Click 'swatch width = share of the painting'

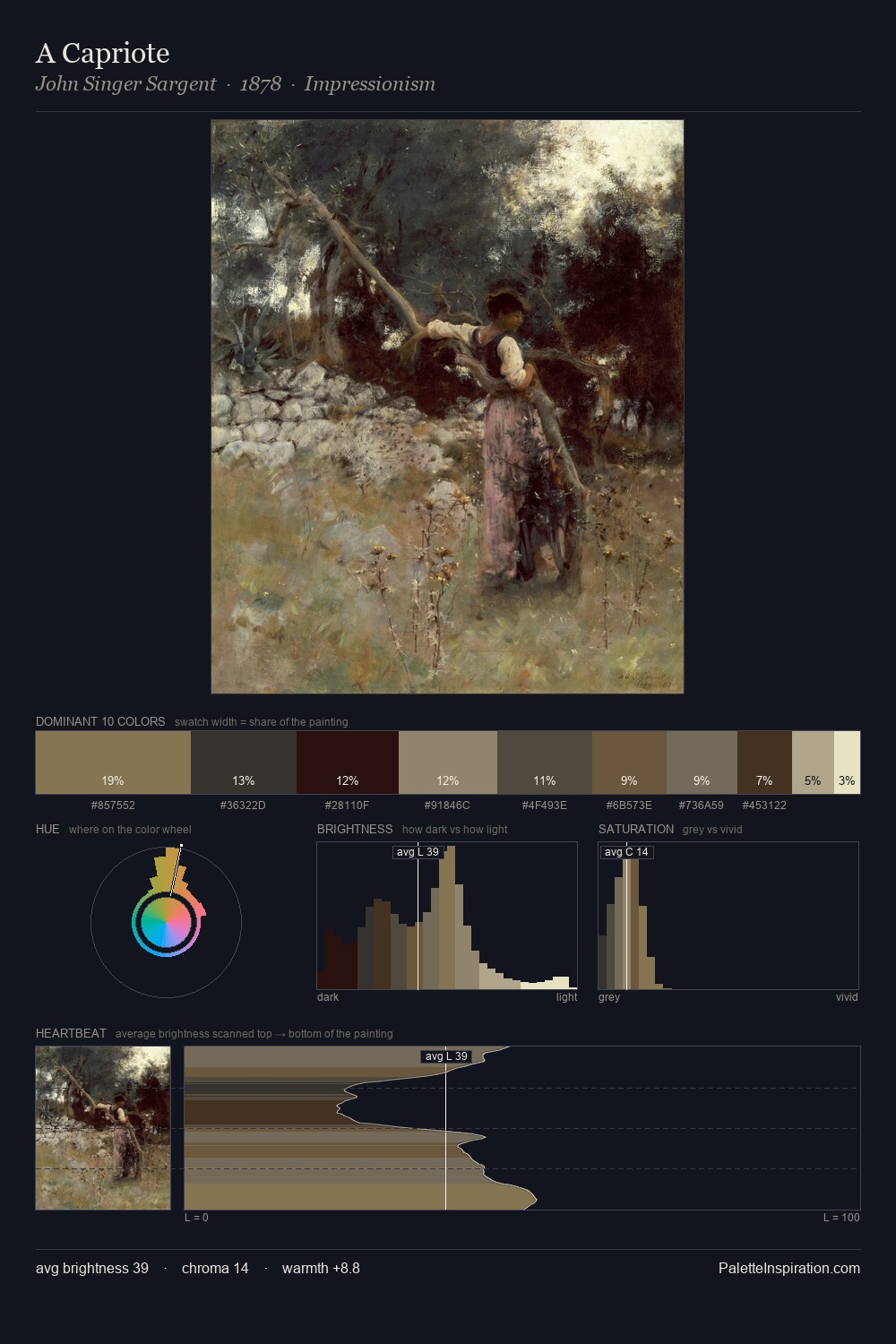click(x=262, y=722)
